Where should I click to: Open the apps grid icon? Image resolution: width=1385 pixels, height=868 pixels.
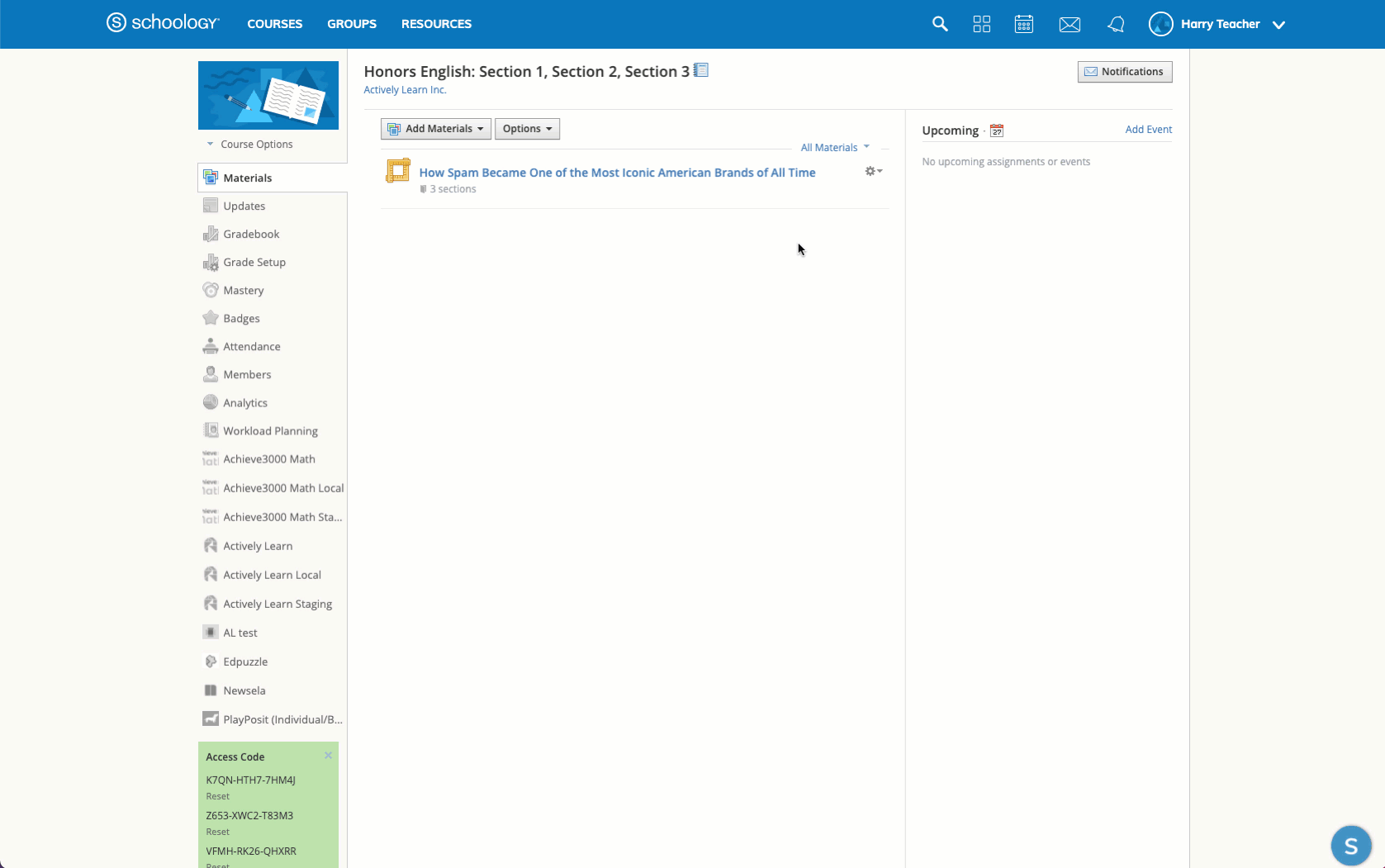(x=981, y=24)
